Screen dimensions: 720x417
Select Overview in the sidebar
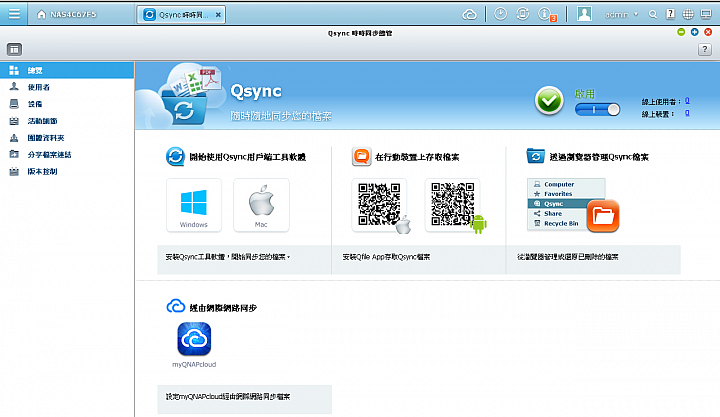(x=67, y=70)
